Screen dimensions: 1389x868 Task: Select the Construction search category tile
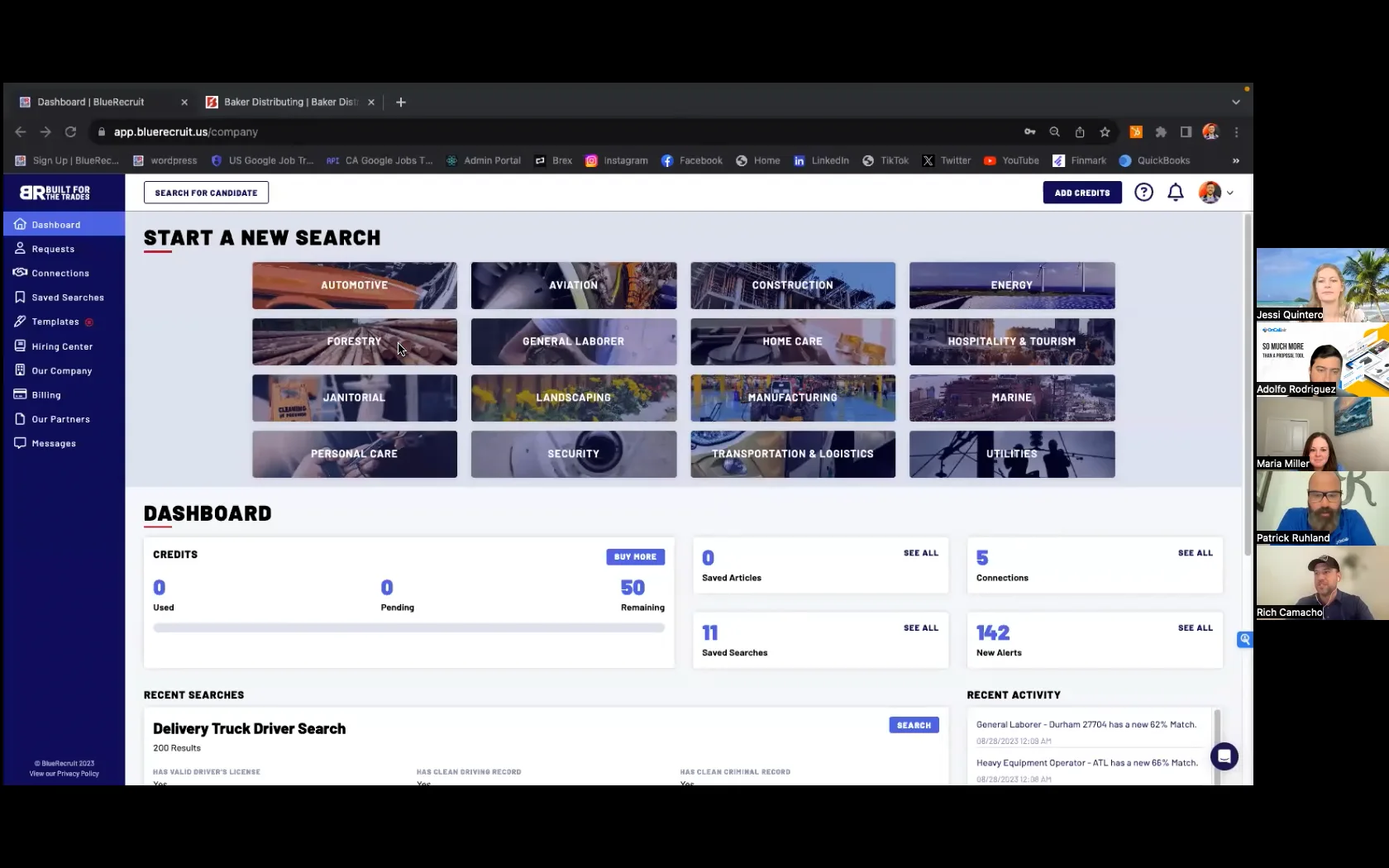(x=792, y=285)
